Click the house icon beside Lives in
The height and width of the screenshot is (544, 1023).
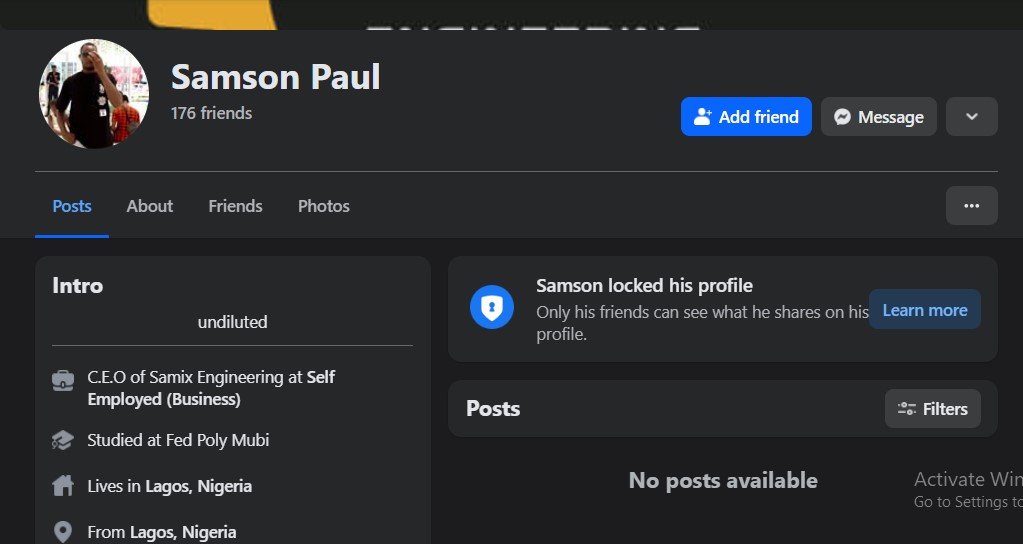tap(63, 486)
